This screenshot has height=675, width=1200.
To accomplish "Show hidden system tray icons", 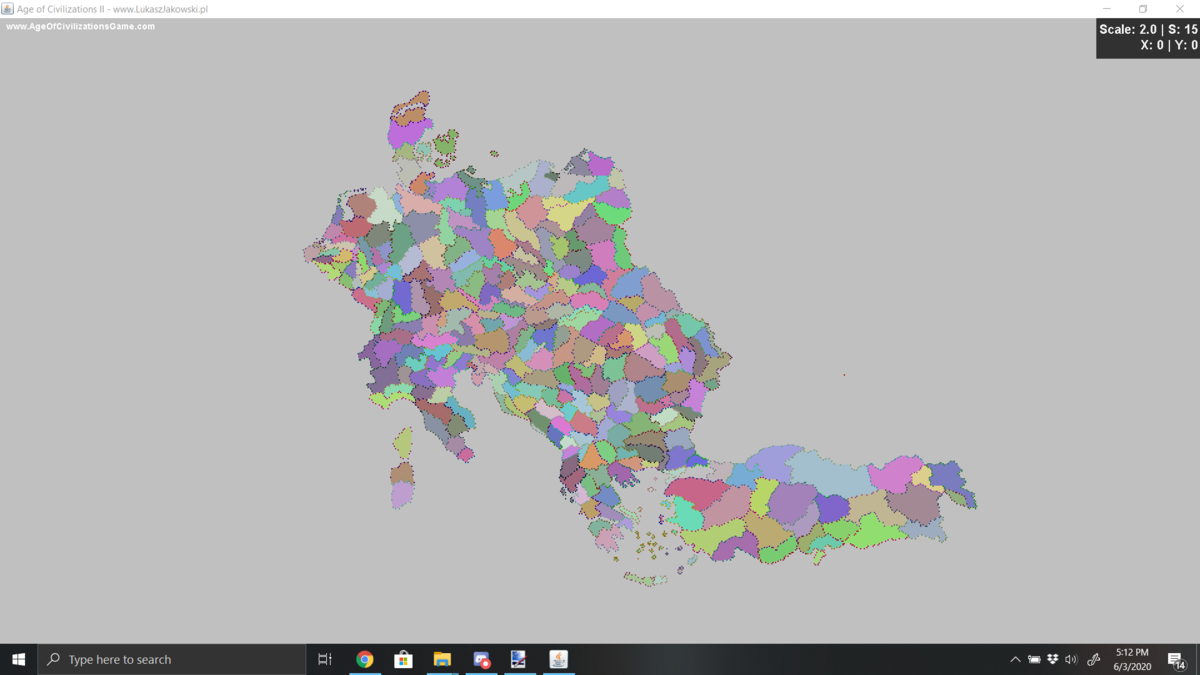I will tap(1015, 659).
